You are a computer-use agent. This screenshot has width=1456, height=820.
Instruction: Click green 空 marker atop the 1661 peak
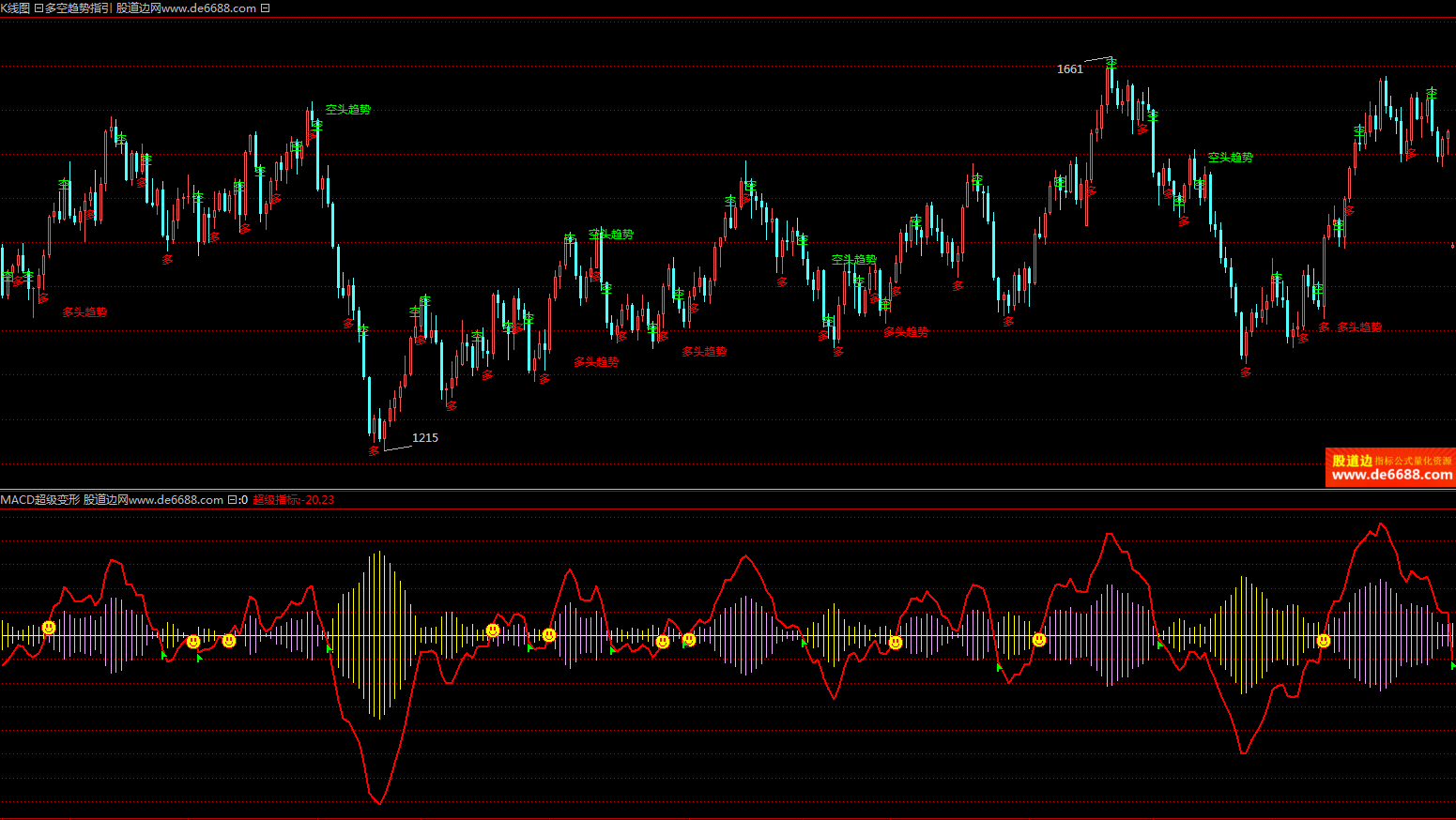pyautogui.click(x=1111, y=63)
